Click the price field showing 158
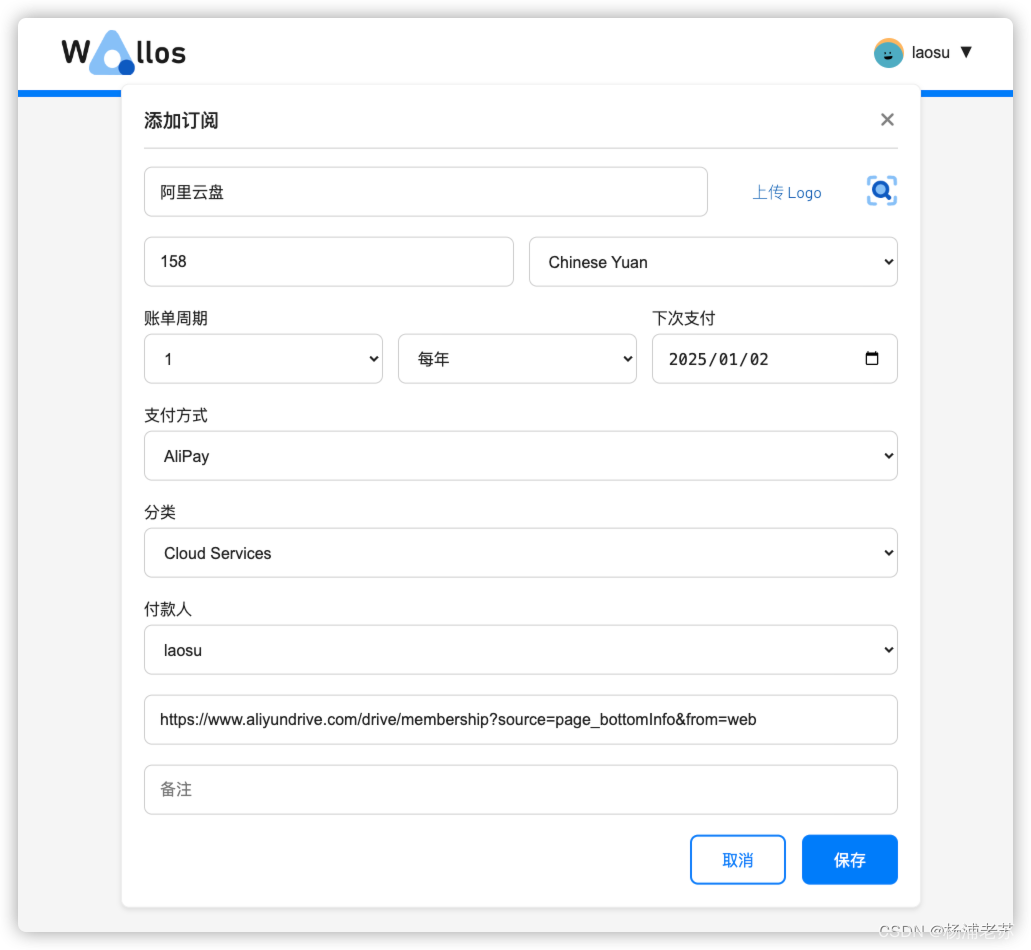Image resolution: width=1031 pixels, height=950 pixels. [x=329, y=262]
